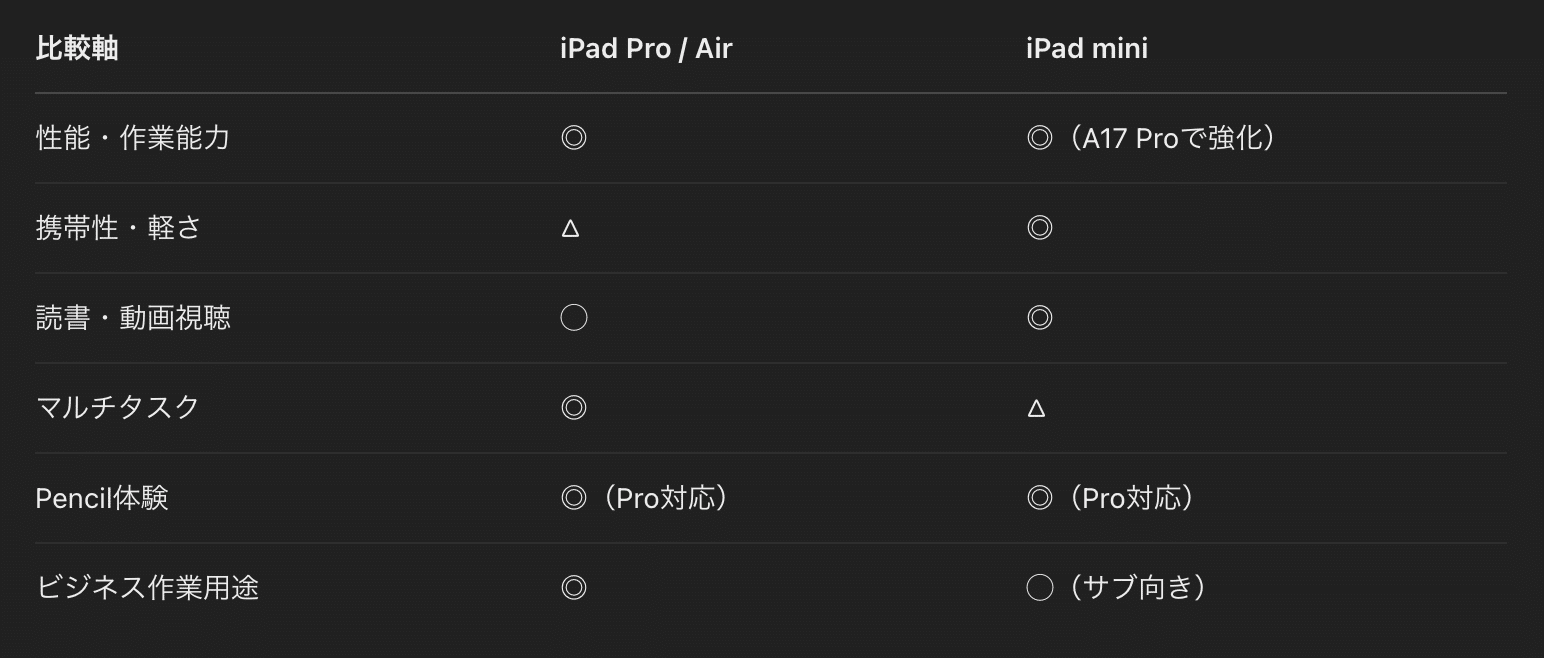Viewport: 1544px width, 658px height.
Task: Click double circle in iPad mini 読書 cell
Action: [x=1040, y=318]
